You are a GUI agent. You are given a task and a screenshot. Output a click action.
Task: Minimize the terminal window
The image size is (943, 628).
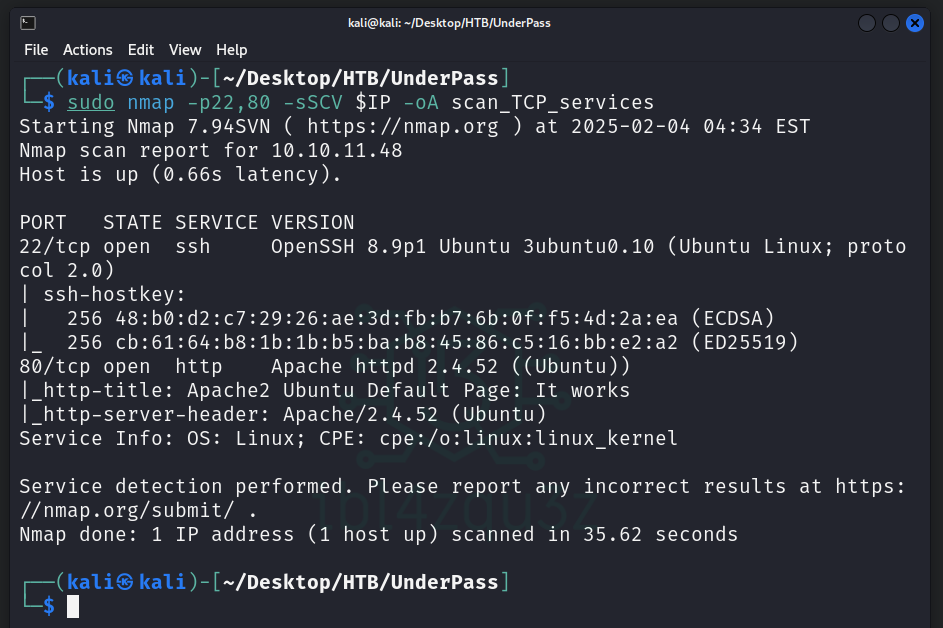[867, 23]
